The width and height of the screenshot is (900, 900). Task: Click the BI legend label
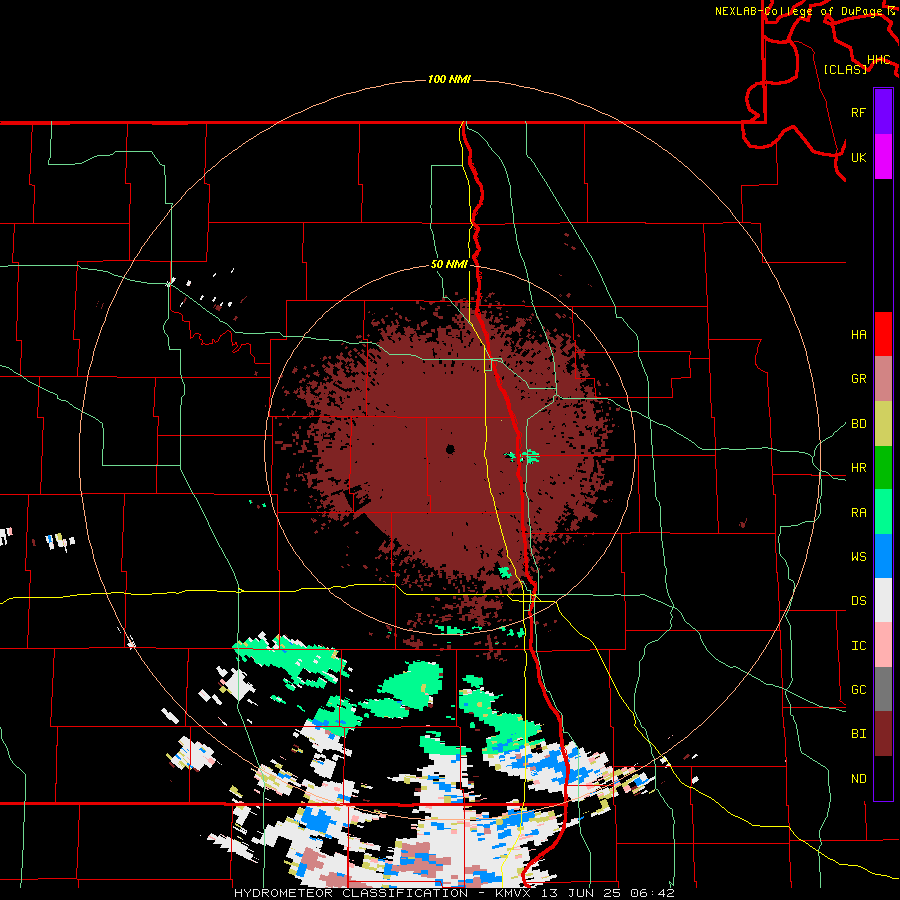tap(859, 734)
